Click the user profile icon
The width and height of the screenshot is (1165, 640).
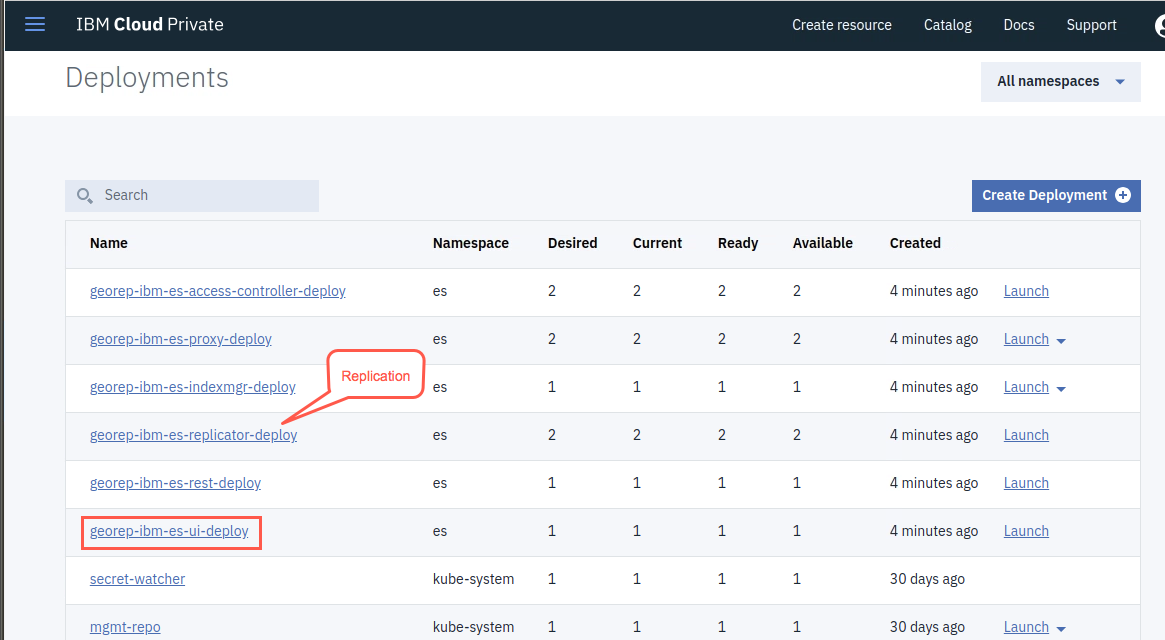[x=1160, y=25]
